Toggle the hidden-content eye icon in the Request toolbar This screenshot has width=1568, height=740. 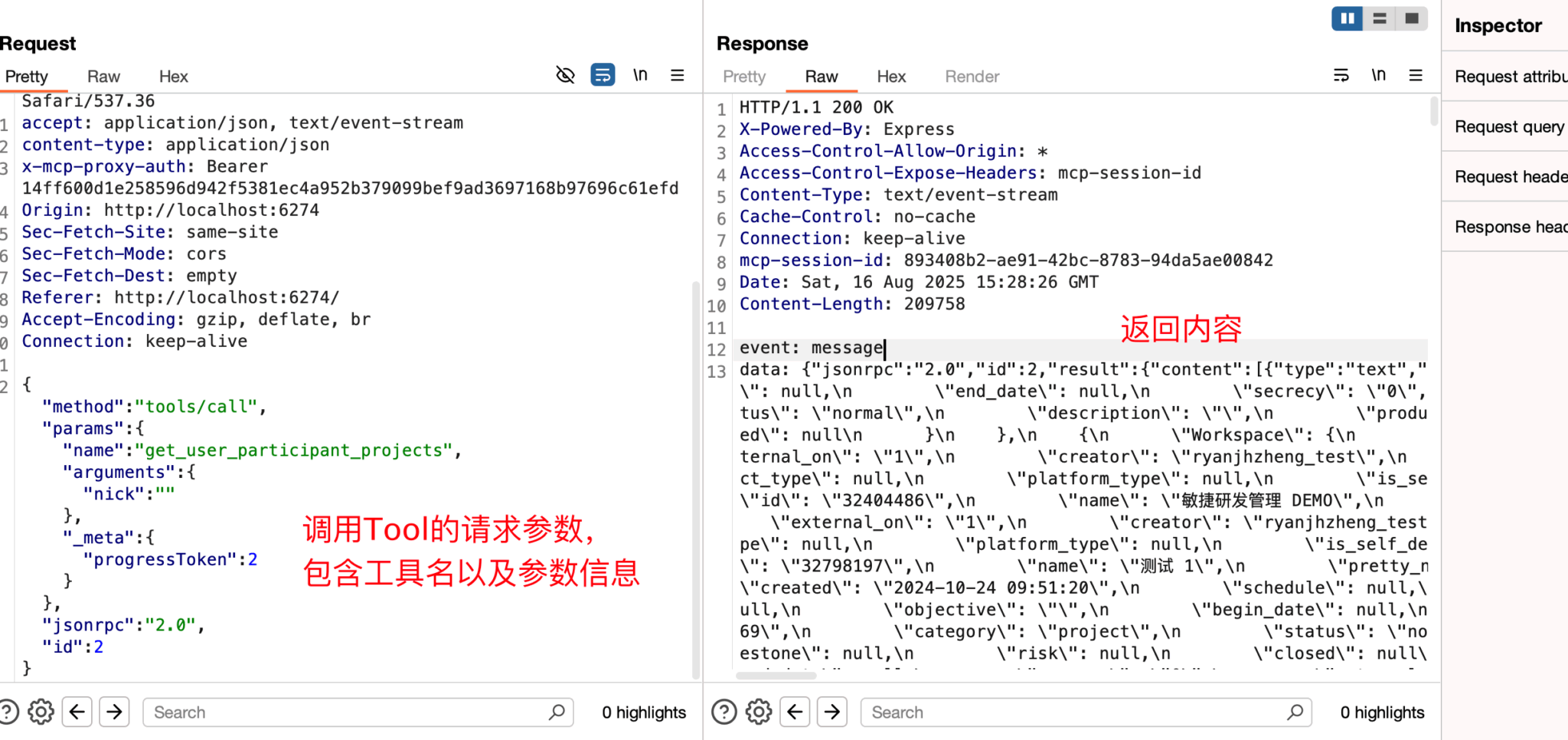pyautogui.click(x=565, y=74)
